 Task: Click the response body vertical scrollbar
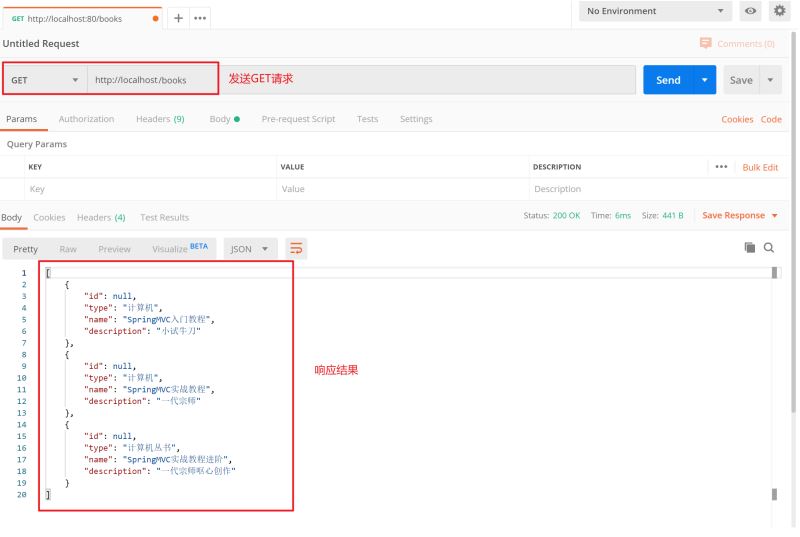coord(774,380)
